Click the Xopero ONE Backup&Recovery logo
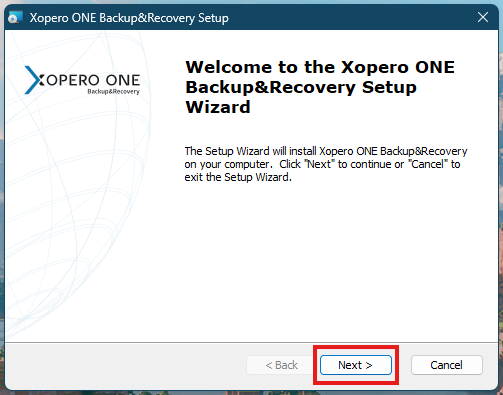 (x=82, y=80)
